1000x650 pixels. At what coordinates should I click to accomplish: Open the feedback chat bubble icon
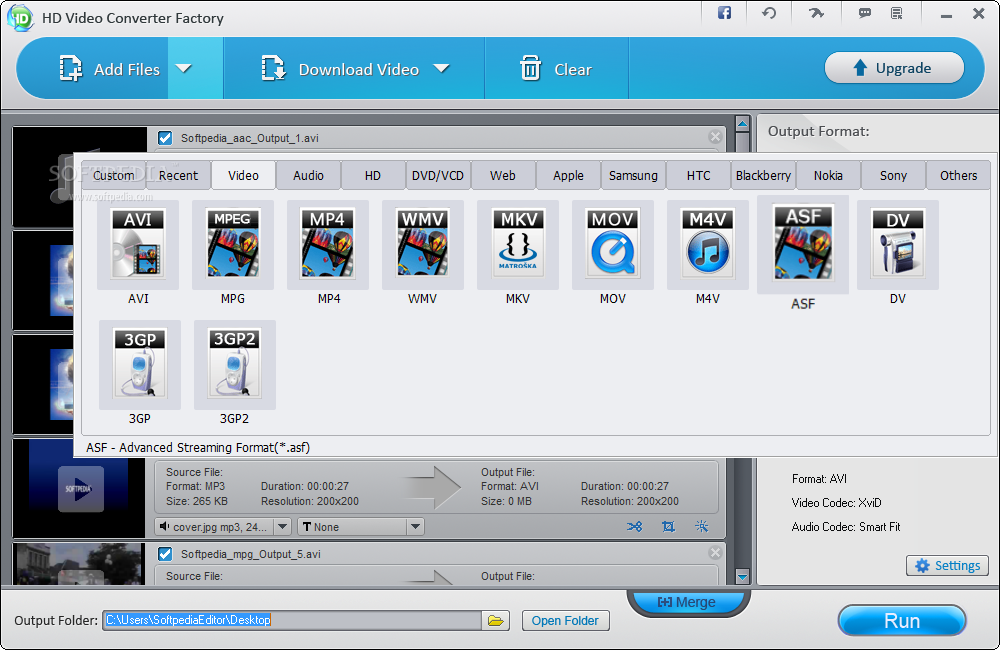click(x=865, y=13)
